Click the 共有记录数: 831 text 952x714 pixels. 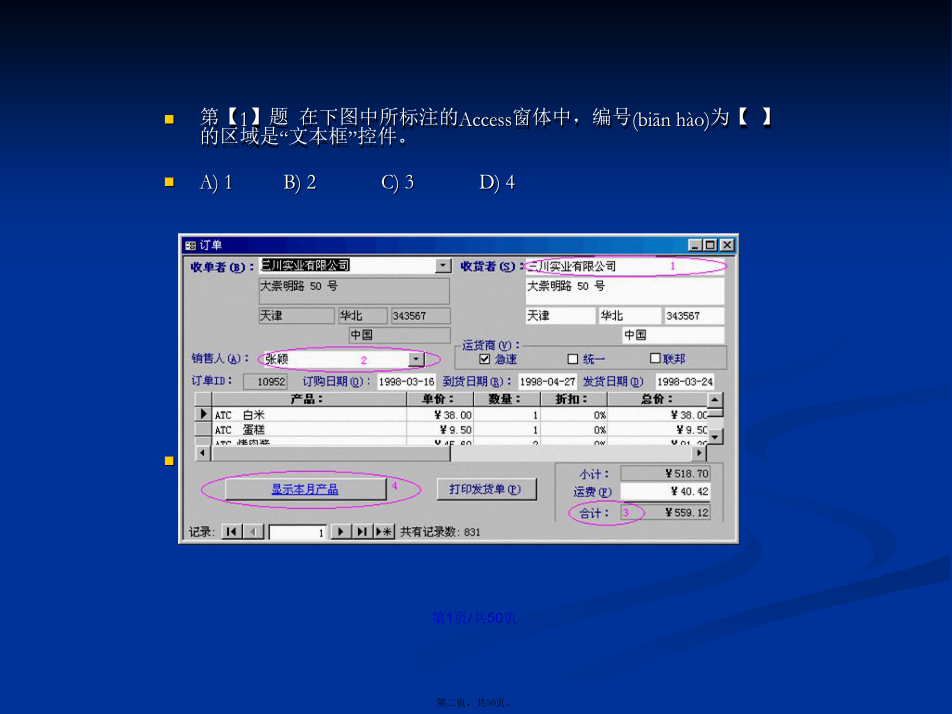pos(440,532)
